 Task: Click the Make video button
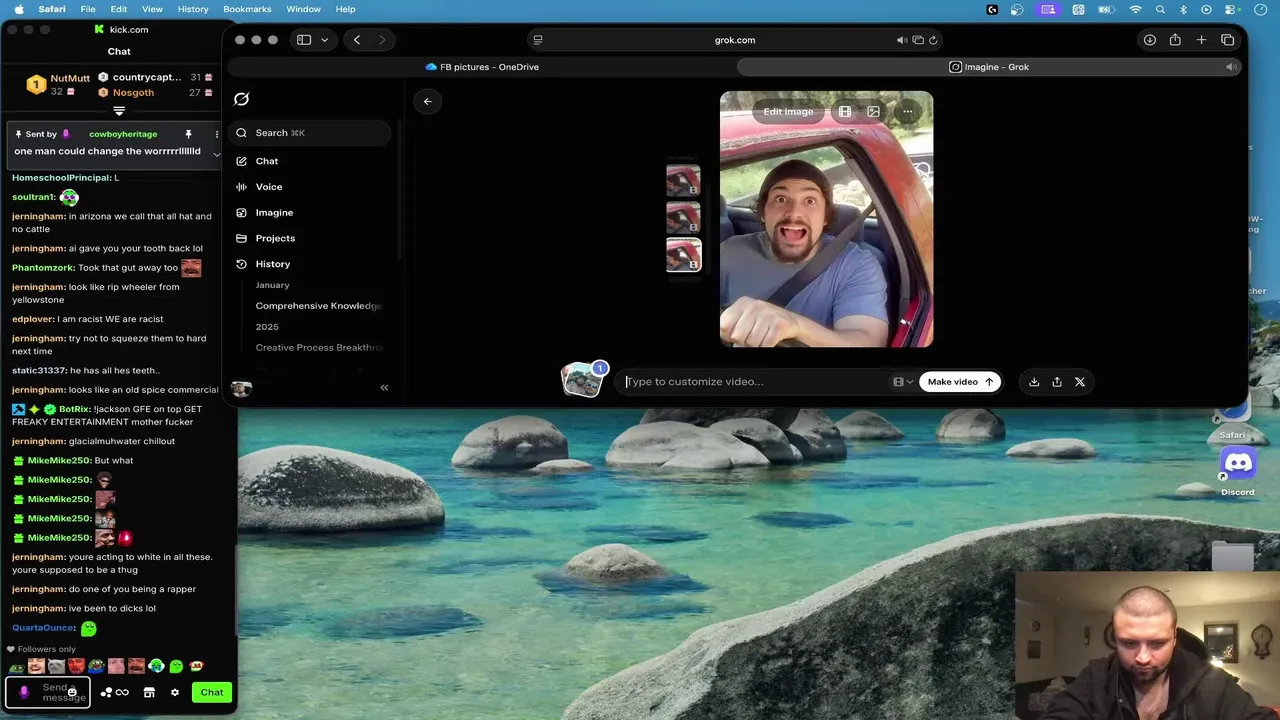tap(960, 382)
